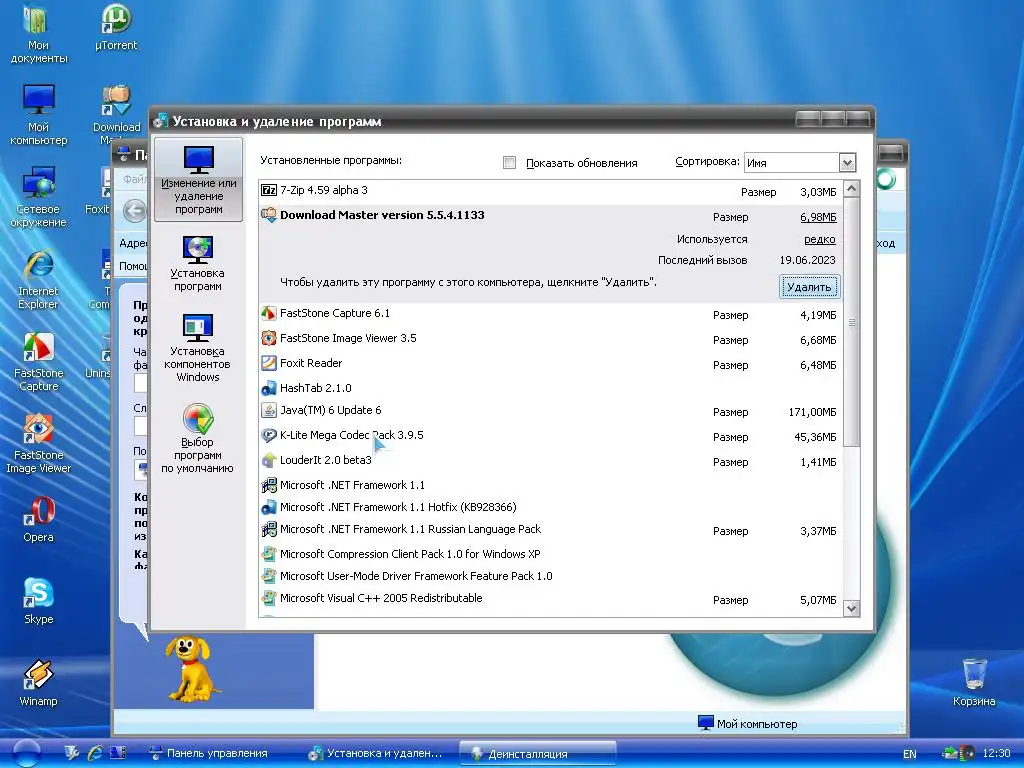Switch to Деинсталляция taskbar button
Screen dimensions: 1024x768
tap(538, 753)
